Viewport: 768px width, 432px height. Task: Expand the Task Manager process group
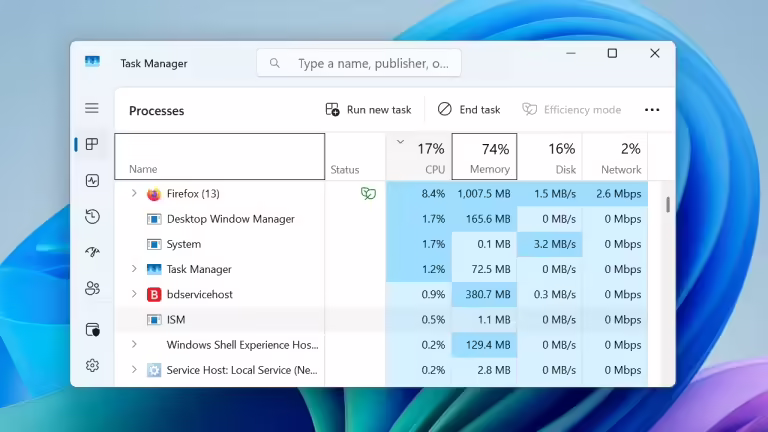[x=134, y=269]
